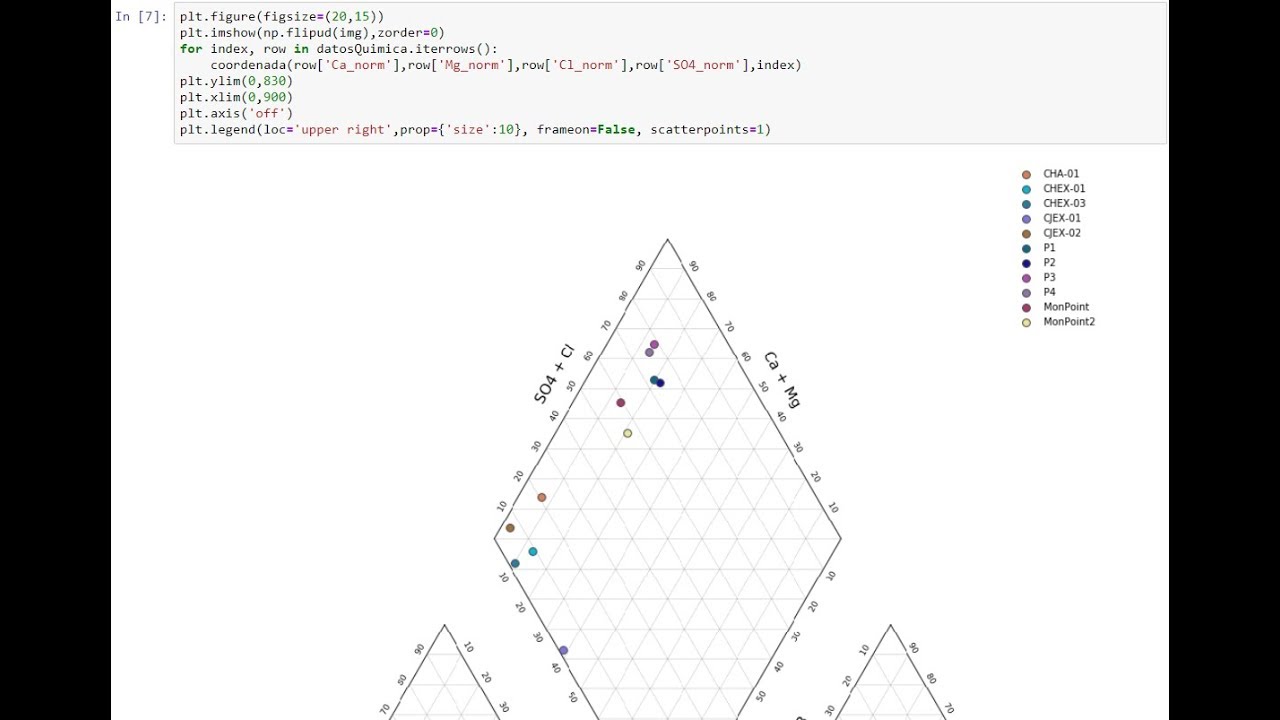1280x720 pixels.
Task: Click the coordenada function call line
Action: tap(506, 65)
